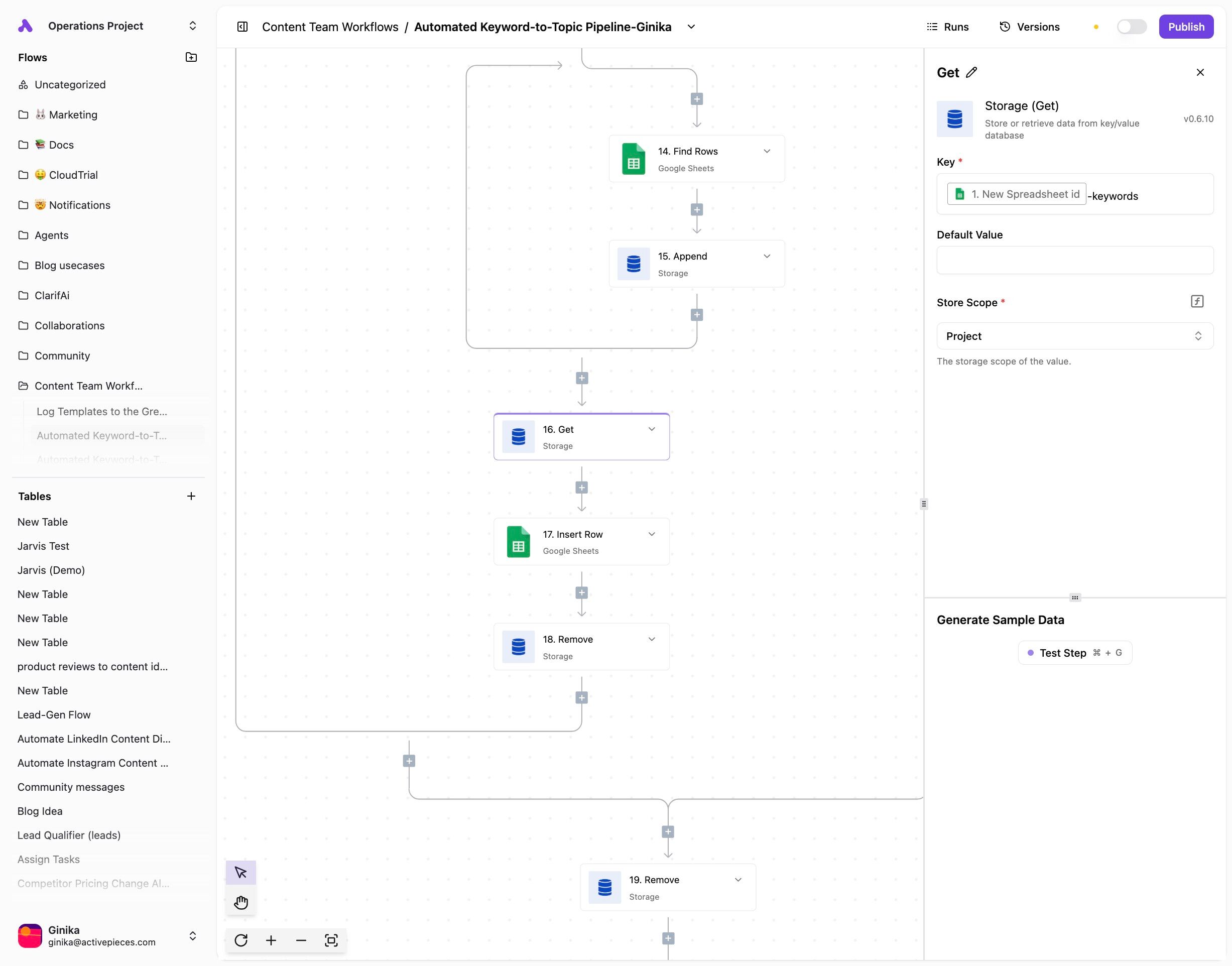Open the Store Scope Project dropdown
This screenshot has height=966, width=1232.
1074,336
